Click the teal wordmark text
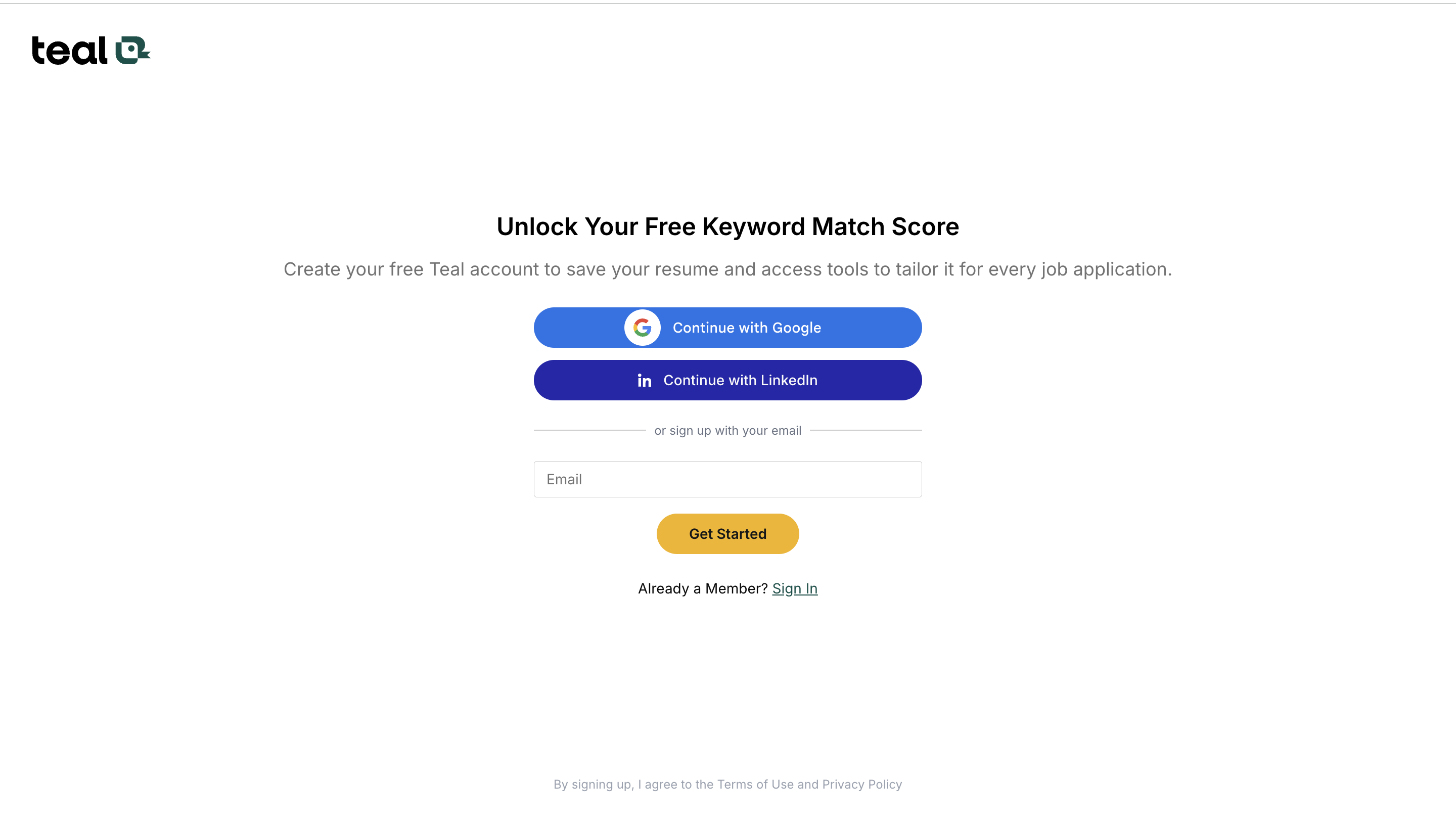Image resolution: width=1456 pixels, height=825 pixels. [69, 51]
